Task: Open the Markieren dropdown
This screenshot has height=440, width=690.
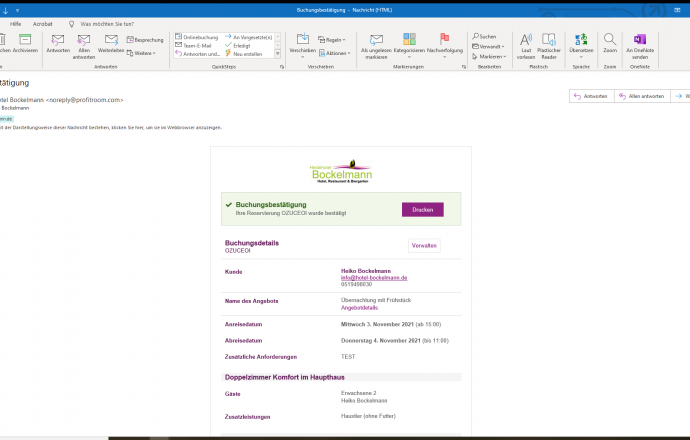Action: [x=489, y=56]
